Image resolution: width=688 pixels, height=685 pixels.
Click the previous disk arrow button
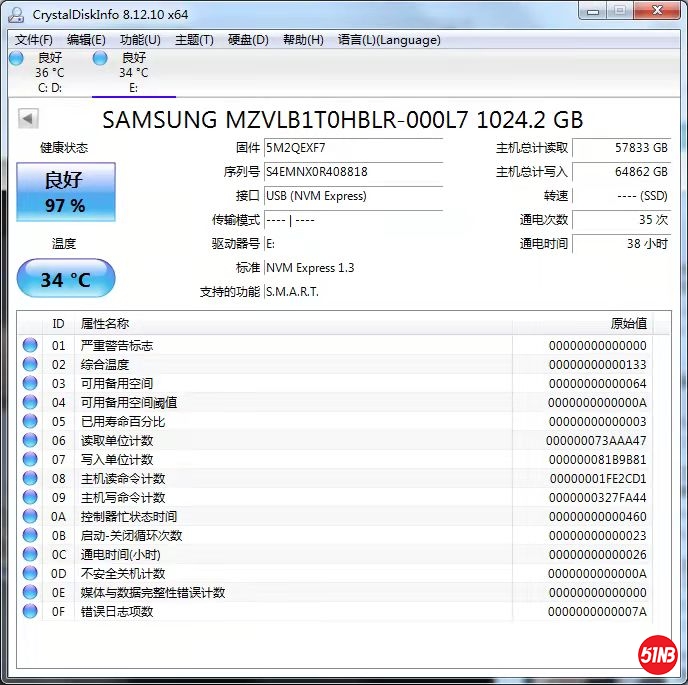pos(28,118)
